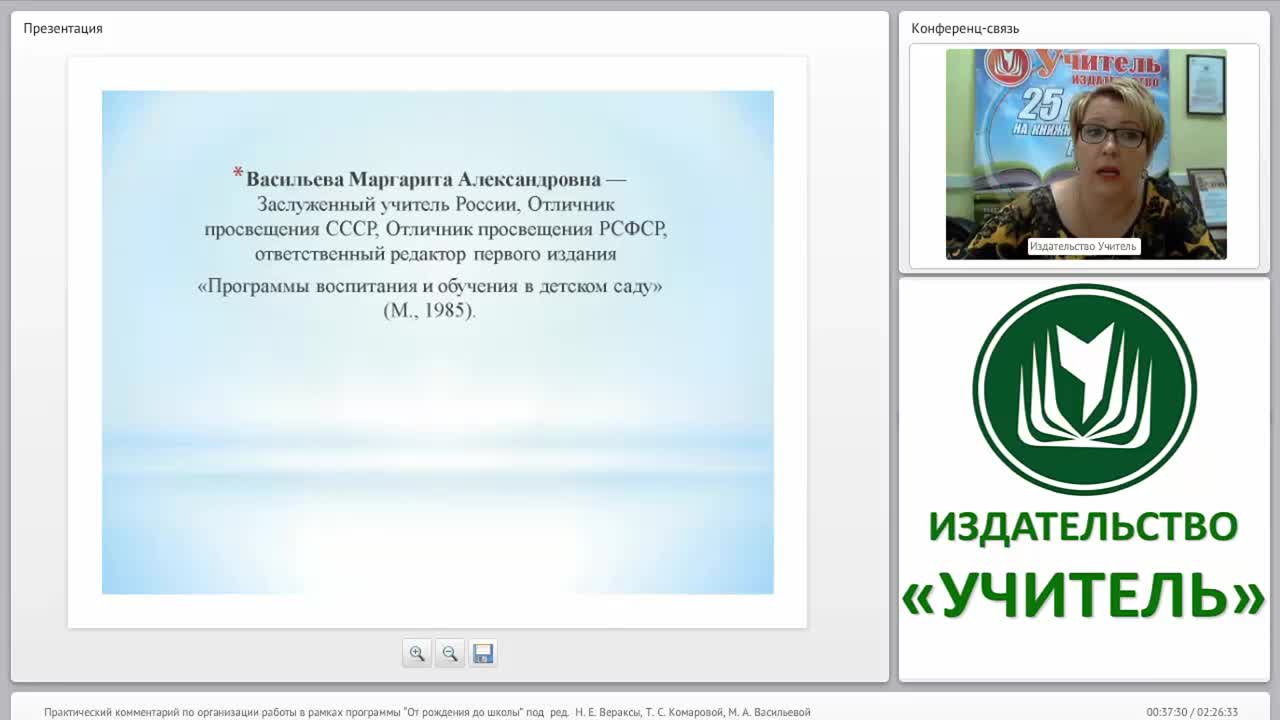The image size is (1280, 720).
Task: Click the 'Презентация' panel title
Action: [63, 28]
